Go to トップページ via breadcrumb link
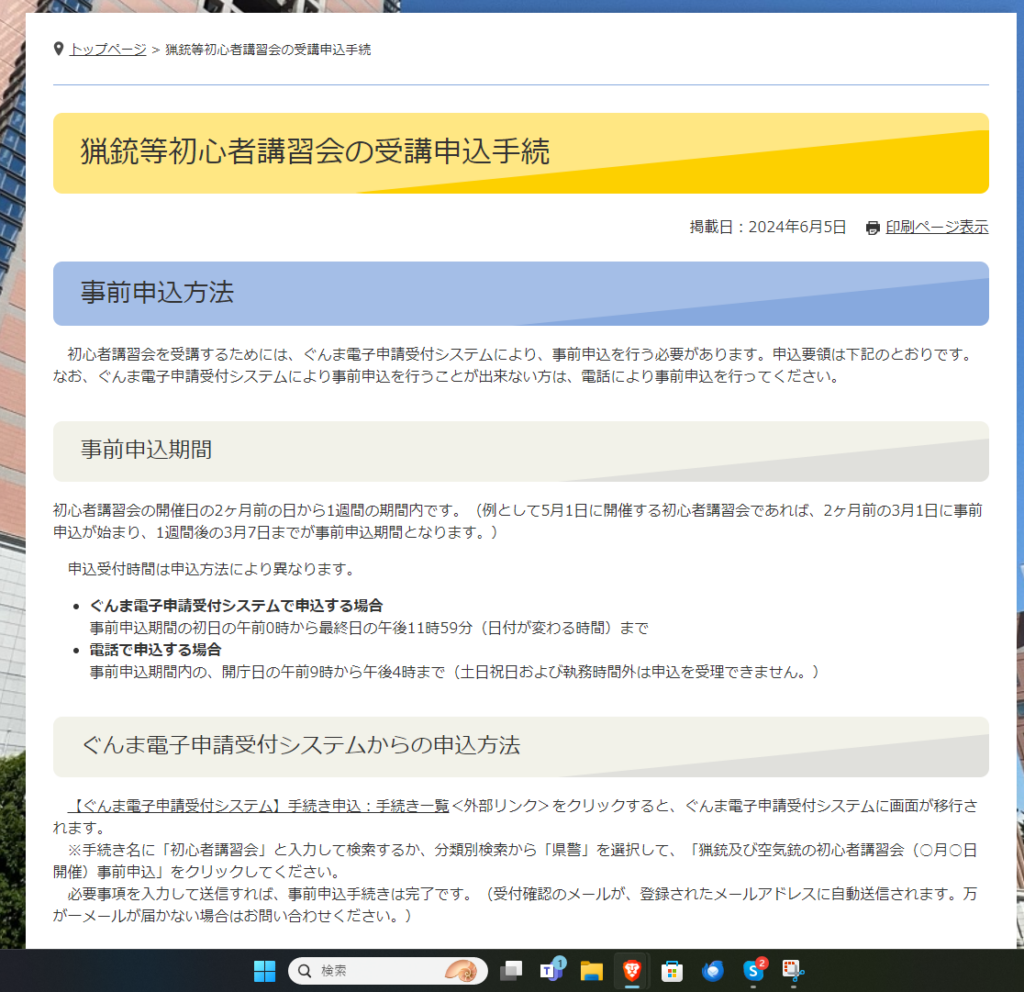 (x=108, y=49)
